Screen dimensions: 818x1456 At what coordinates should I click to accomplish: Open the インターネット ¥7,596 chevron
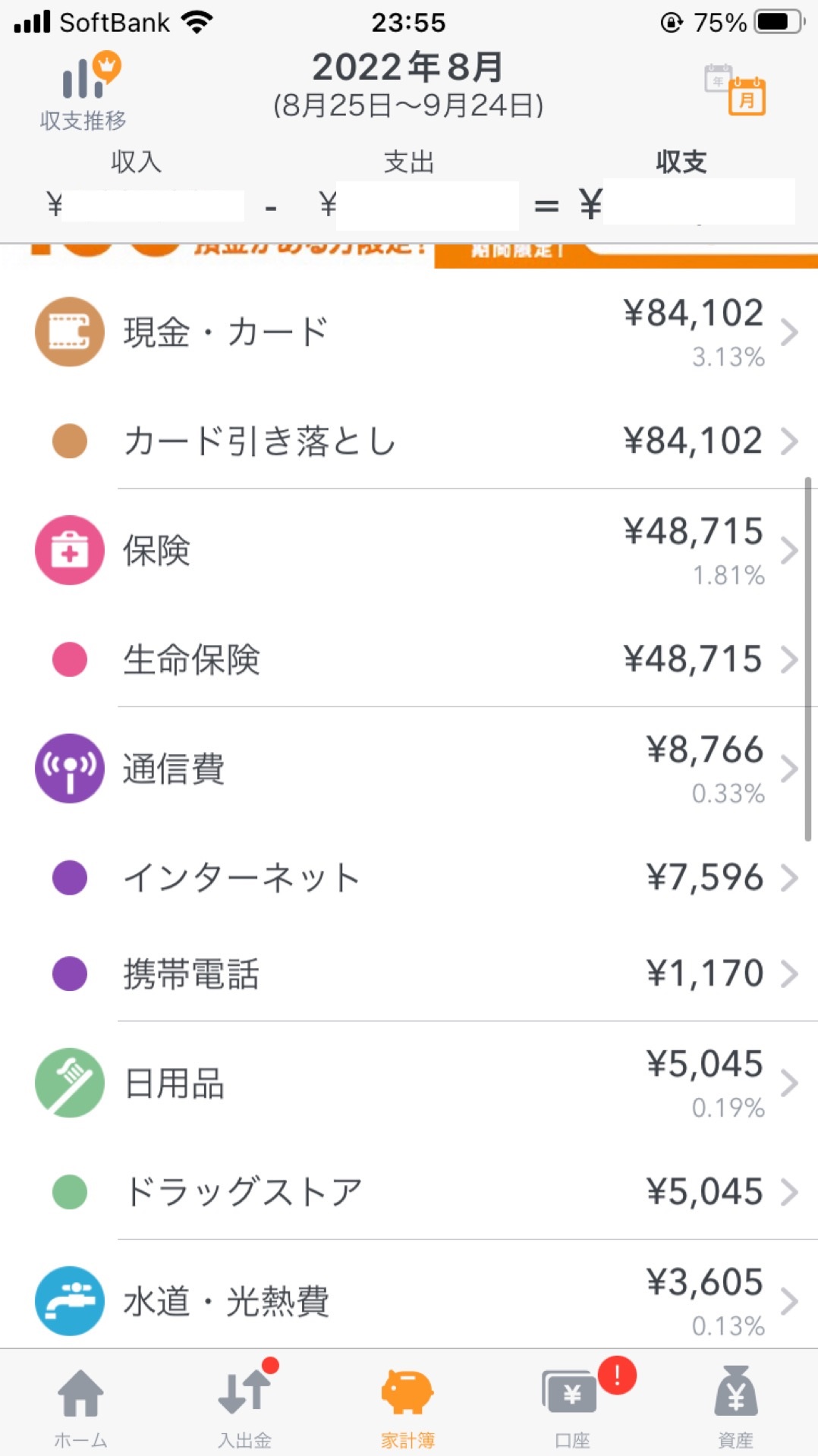789,878
